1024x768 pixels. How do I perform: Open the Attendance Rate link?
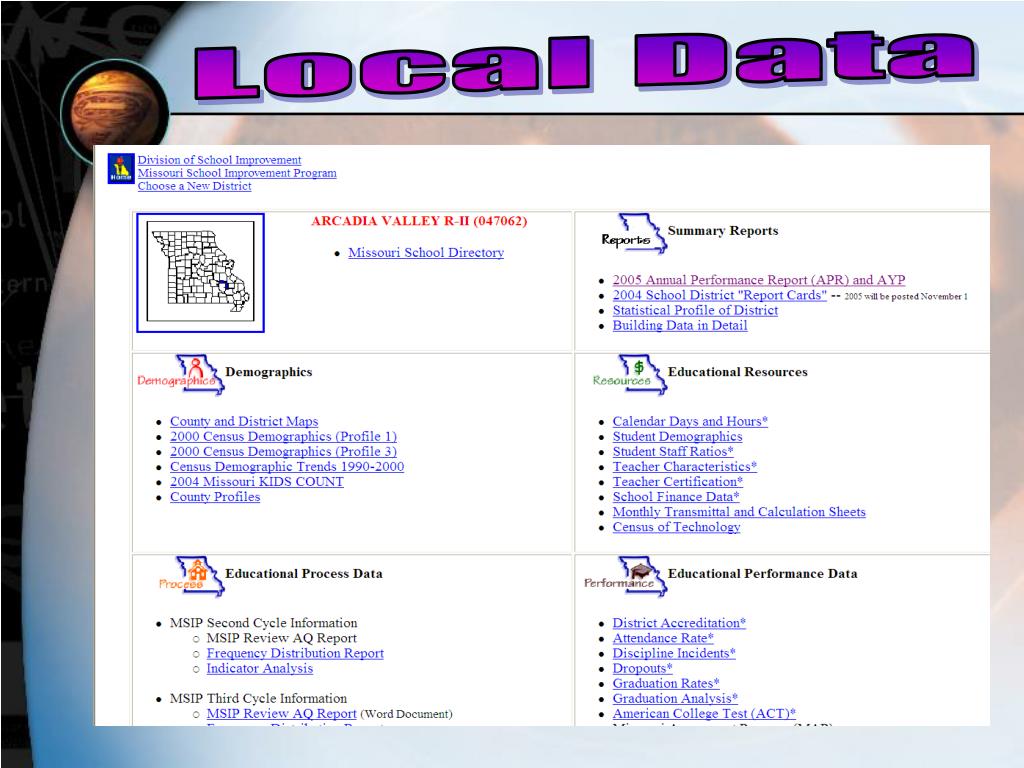click(663, 639)
